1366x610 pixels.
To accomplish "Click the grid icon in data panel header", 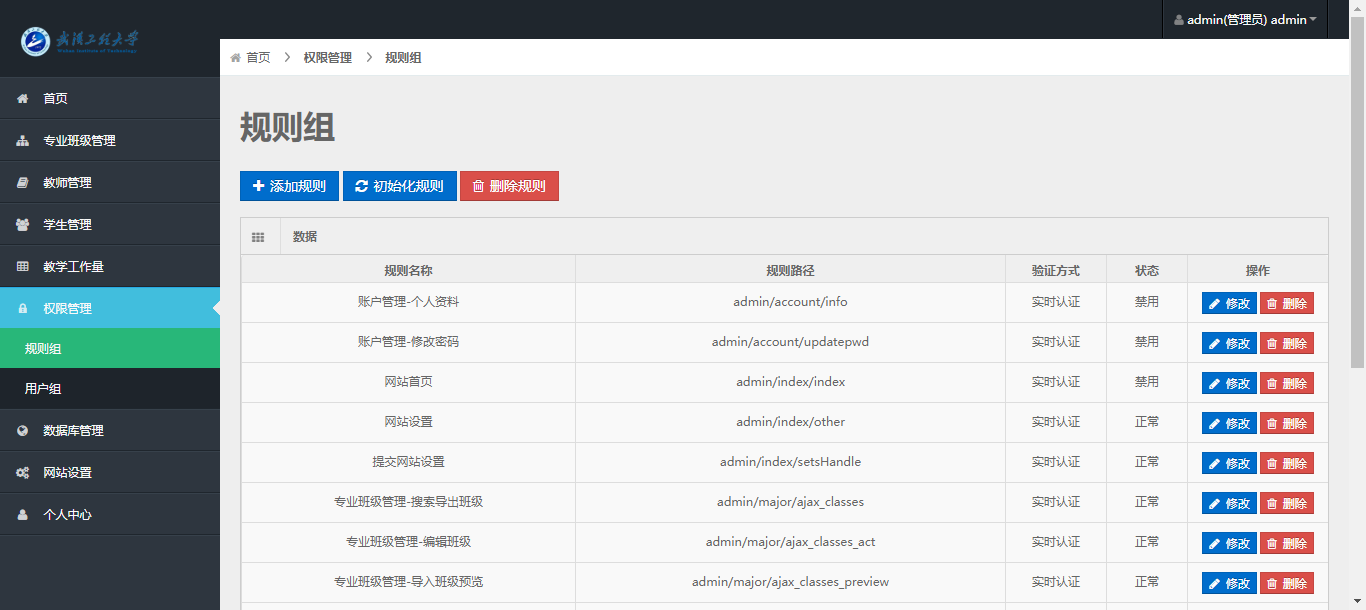I will 258,237.
